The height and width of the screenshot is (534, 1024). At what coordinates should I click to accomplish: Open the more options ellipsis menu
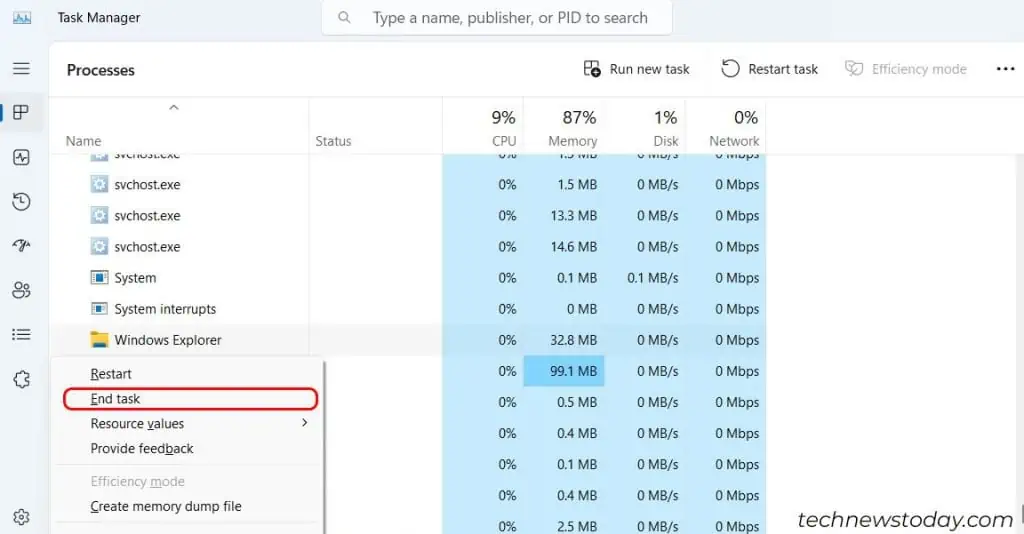click(1005, 69)
